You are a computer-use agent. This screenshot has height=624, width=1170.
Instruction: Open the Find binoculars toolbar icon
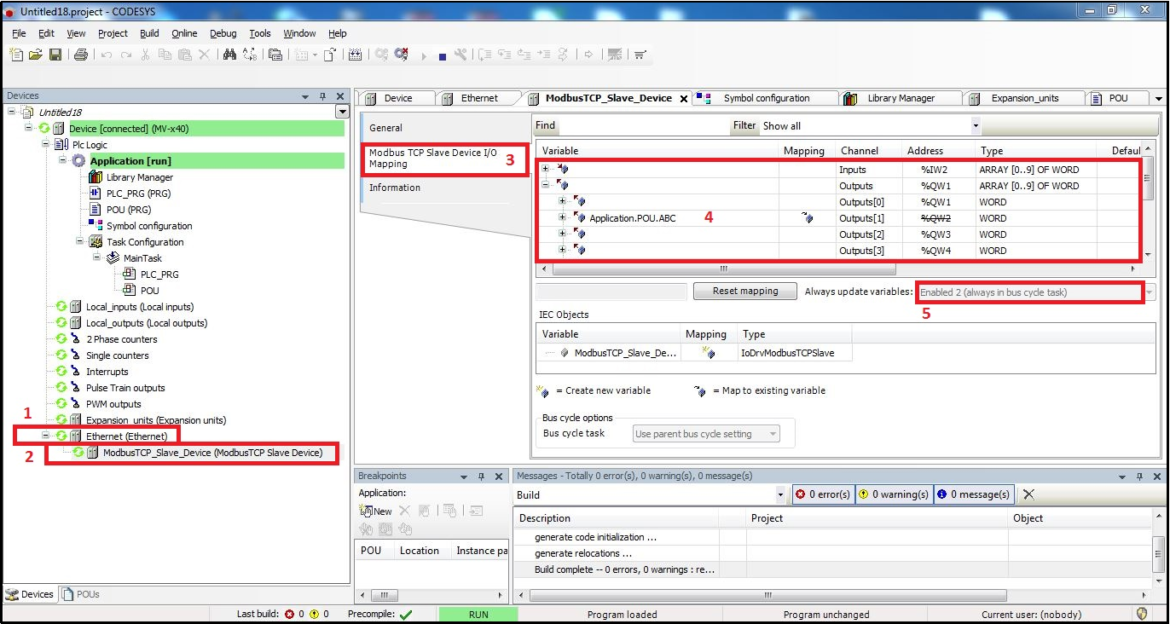pyautogui.click(x=229, y=54)
